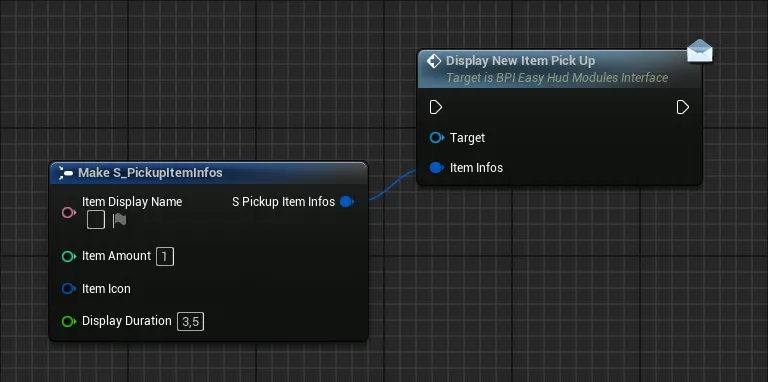Click the Display Duration input pin
Image resolution: width=768 pixels, height=382 pixels.
(69, 321)
